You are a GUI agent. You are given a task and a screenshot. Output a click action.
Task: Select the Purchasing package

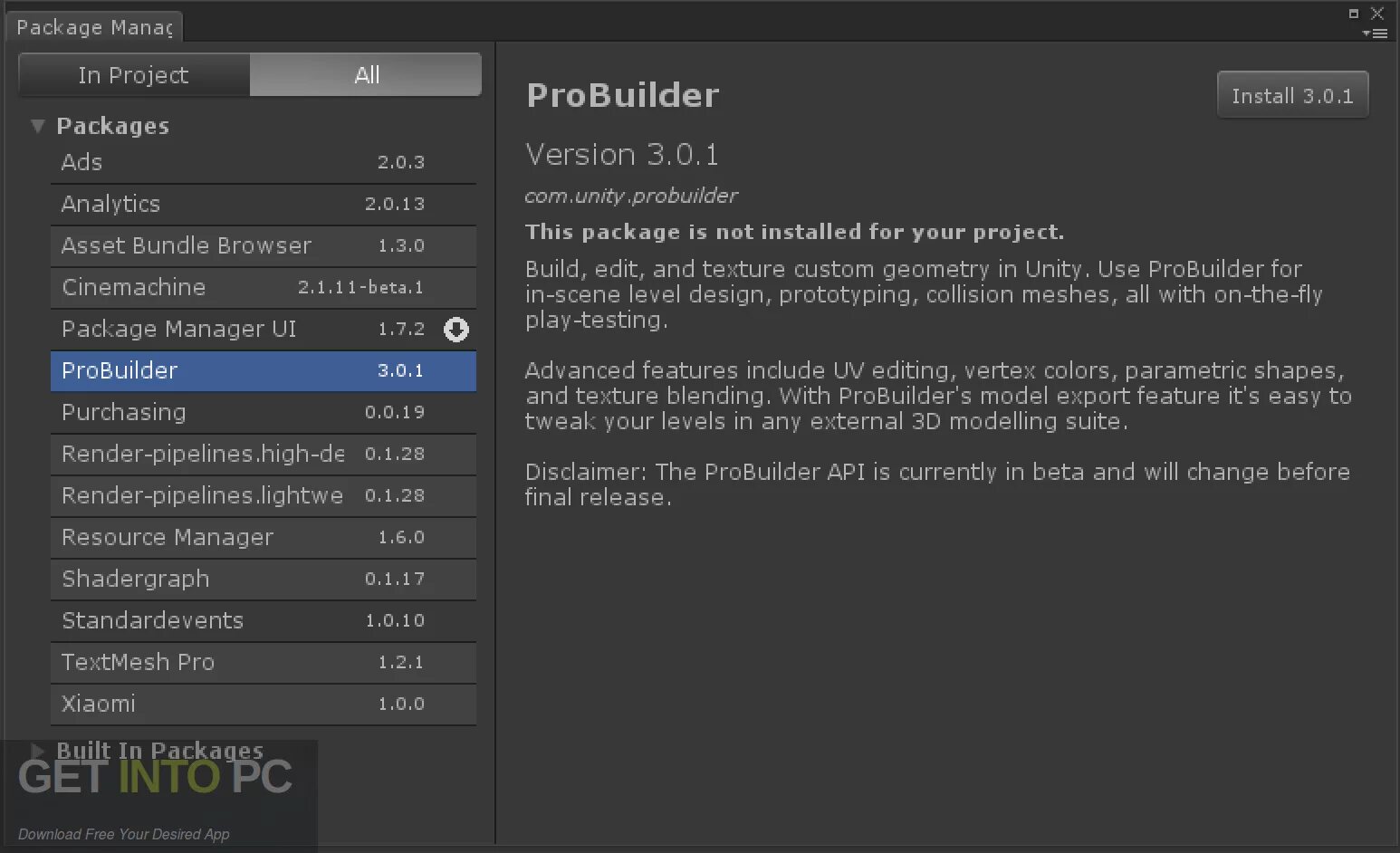tap(263, 413)
